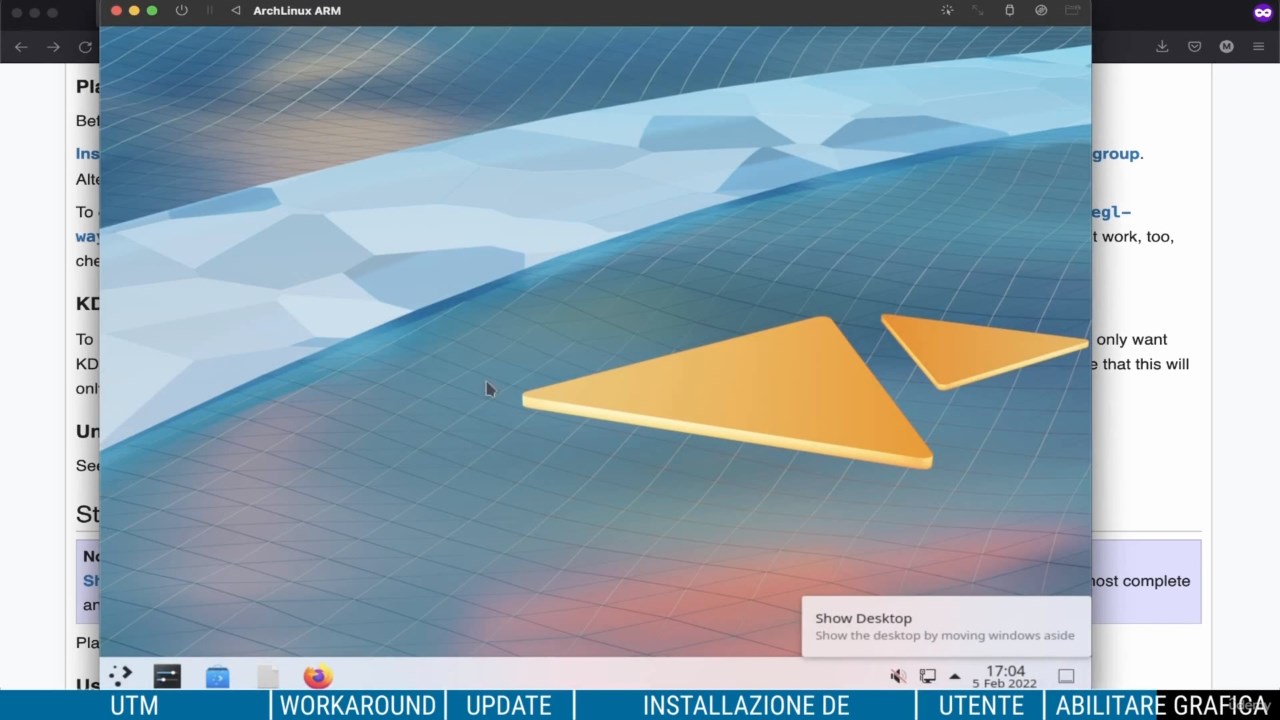
Task: Launch Discover software center from panel
Action: pyautogui.click(x=217, y=677)
